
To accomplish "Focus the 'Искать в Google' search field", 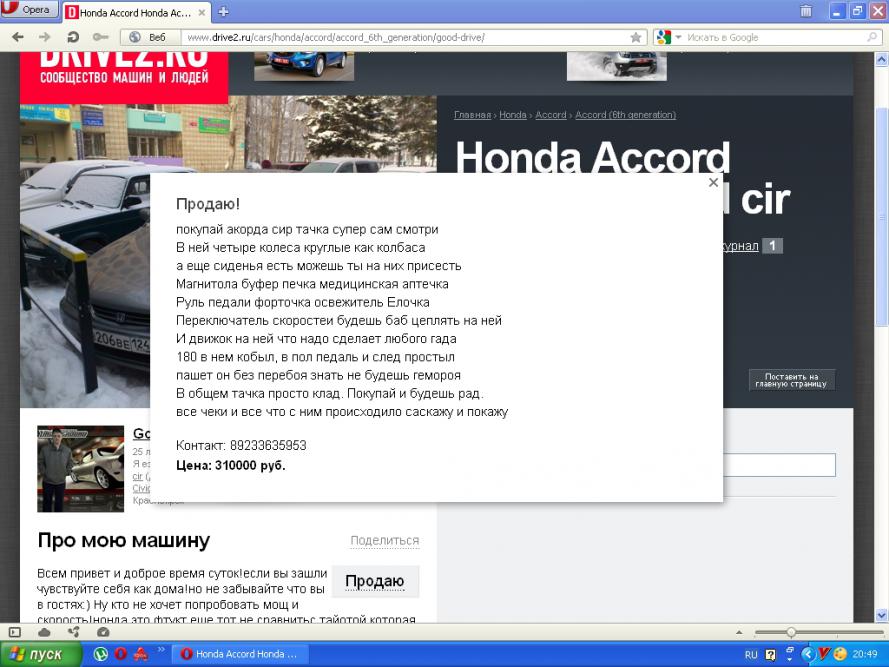I will point(774,37).
